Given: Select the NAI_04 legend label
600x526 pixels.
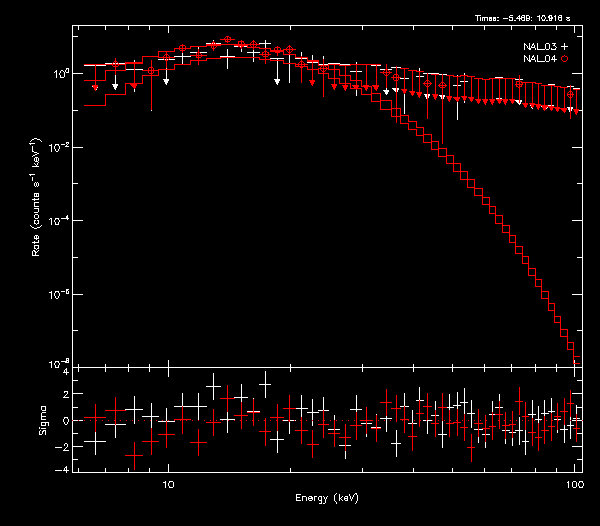Looking at the screenshot, I should 539,60.
